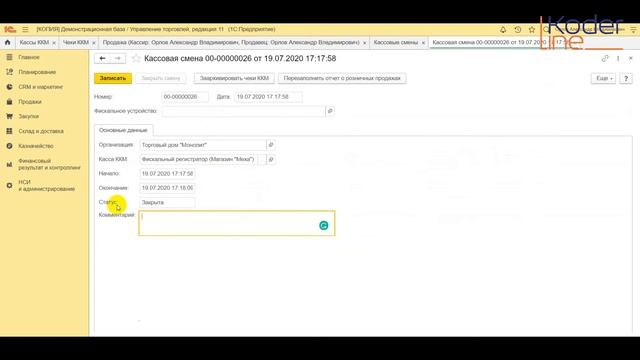Close the Кассы ККМ tab
The height and width of the screenshot is (360, 640).
coord(53,43)
